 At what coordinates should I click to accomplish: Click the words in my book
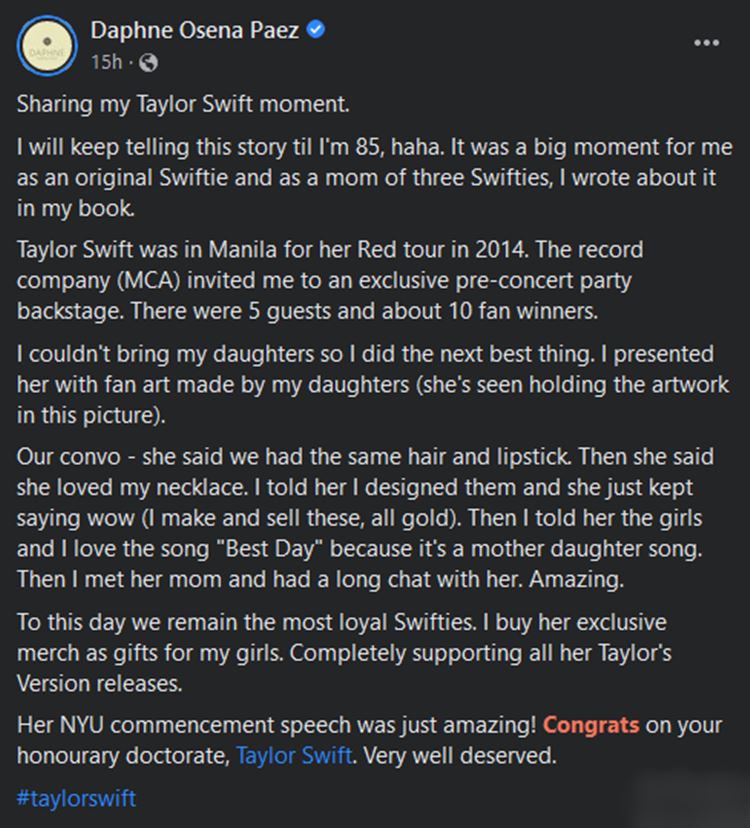point(76,209)
